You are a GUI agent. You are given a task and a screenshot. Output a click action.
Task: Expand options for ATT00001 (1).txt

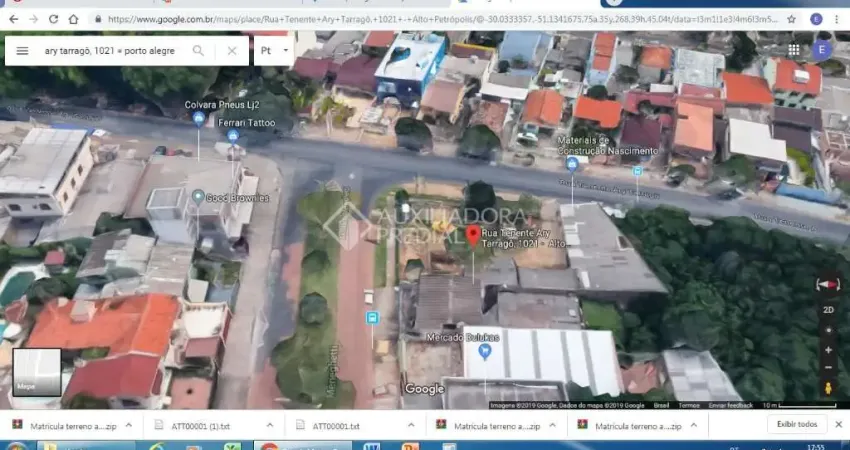pos(270,426)
